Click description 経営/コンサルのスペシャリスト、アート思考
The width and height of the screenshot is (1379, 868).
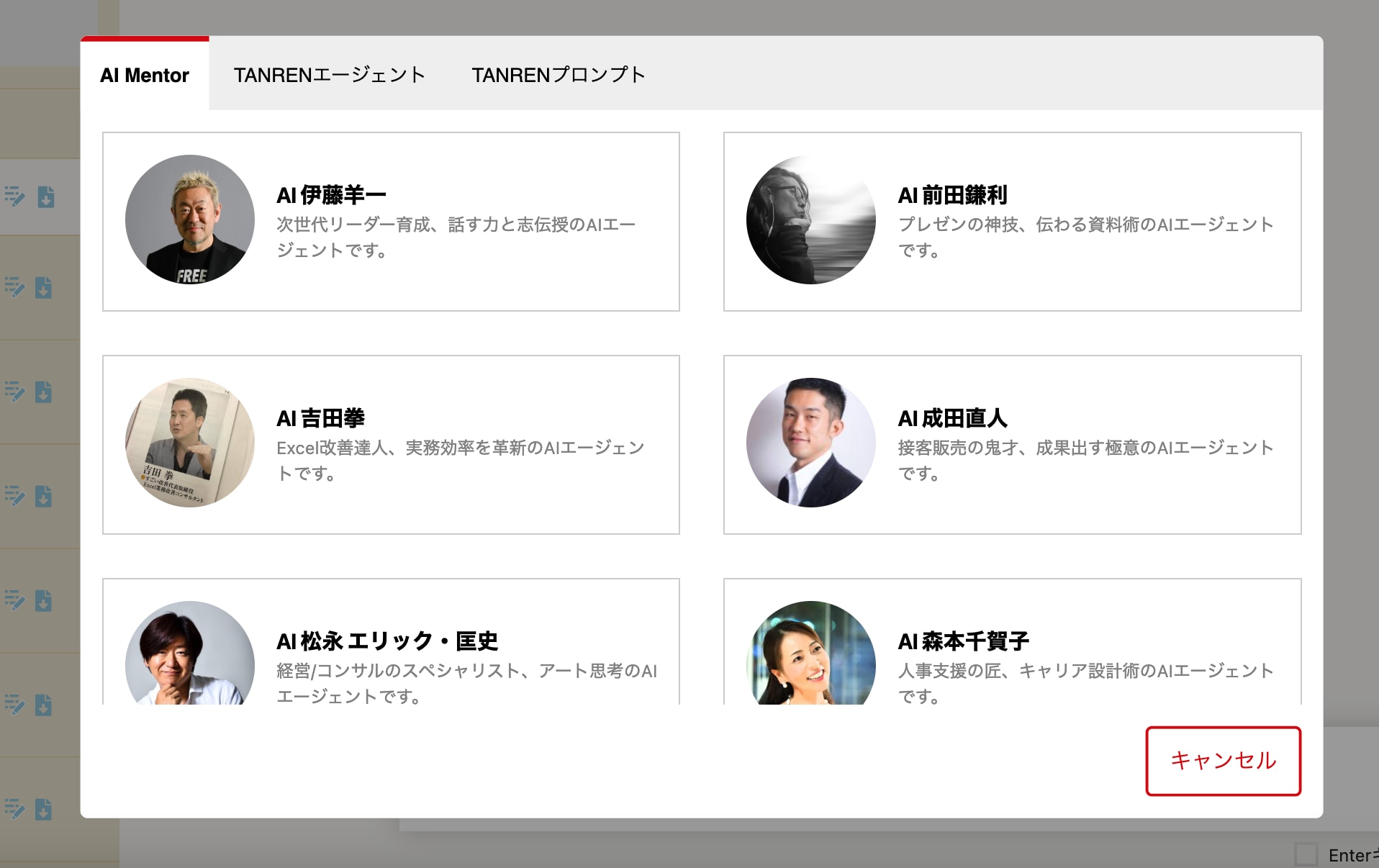[467, 684]
